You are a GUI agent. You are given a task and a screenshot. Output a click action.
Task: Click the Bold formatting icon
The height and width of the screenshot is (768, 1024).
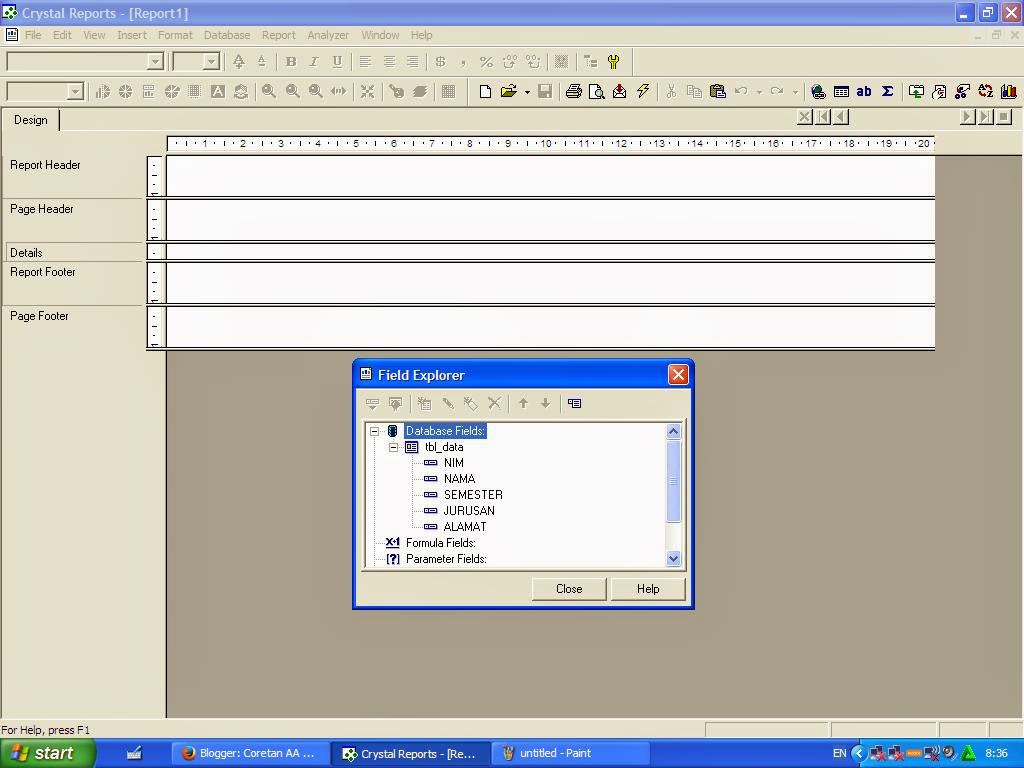tap(291, 62)
